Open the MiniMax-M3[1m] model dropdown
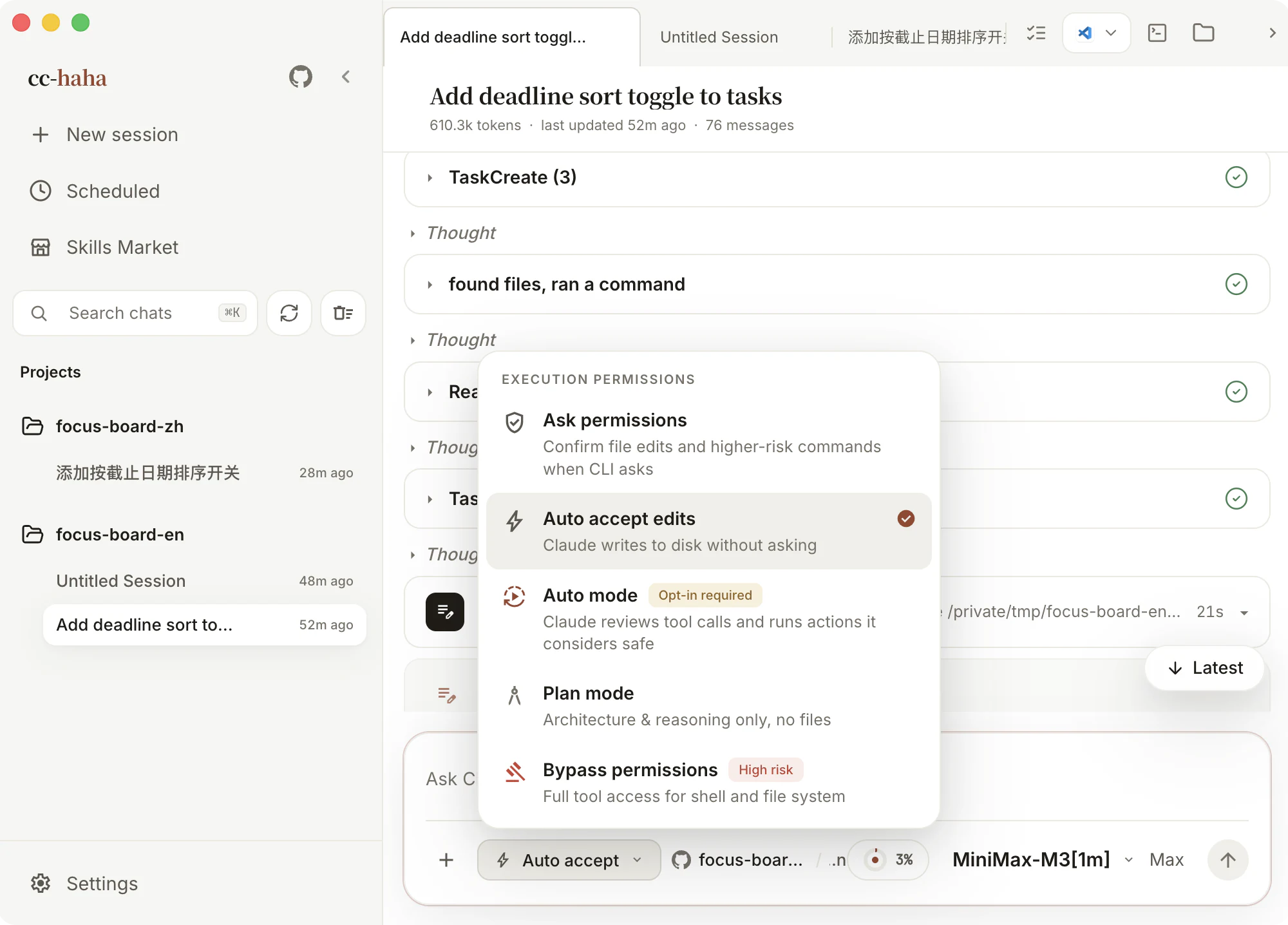 (x=1042, y=860)
